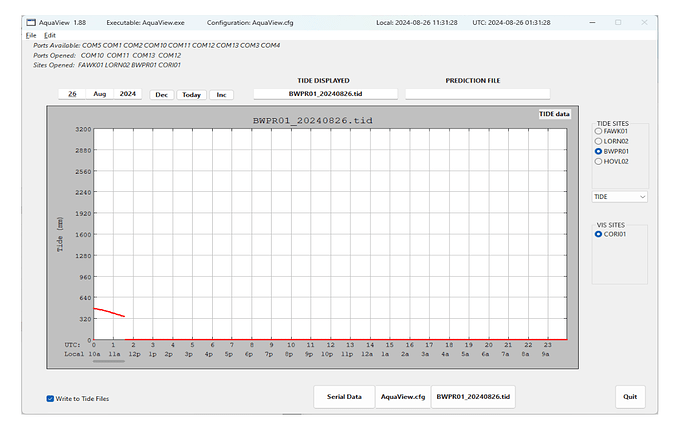This screenshot has height=443, width=690.
Task: Click the AquaView app icon in title bar
Action: tap(31, 22)
